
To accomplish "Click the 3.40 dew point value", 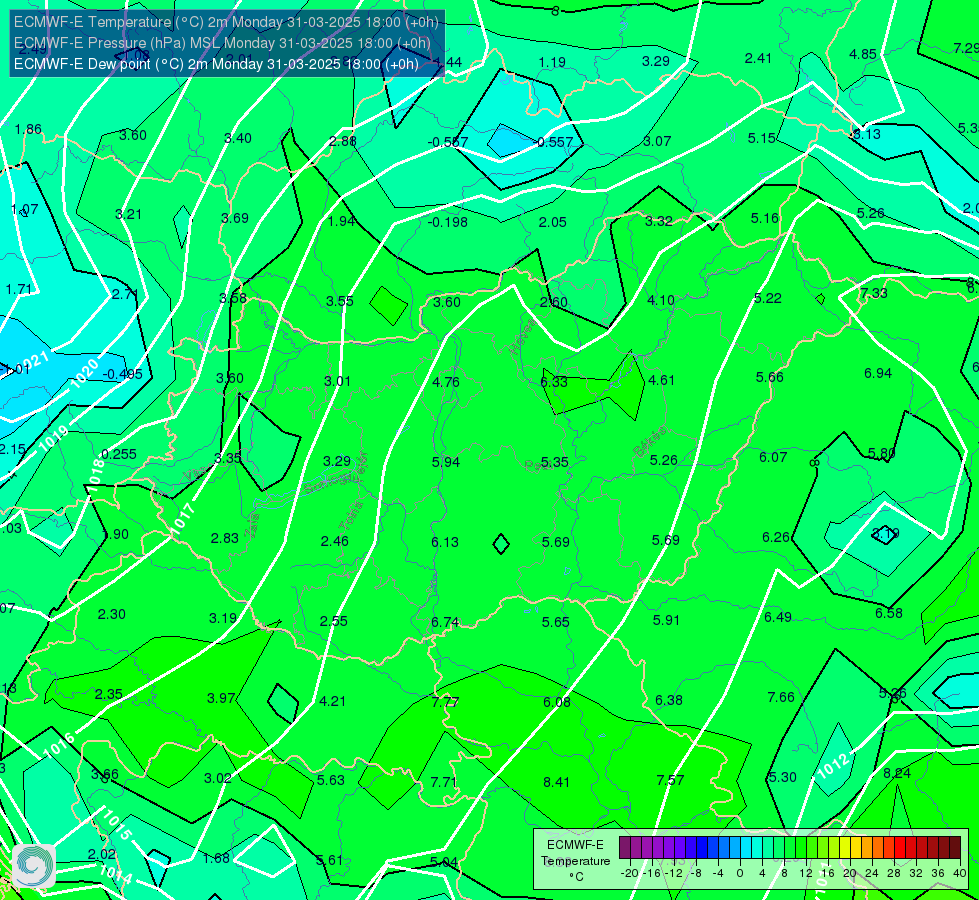I will coord(238,138).
